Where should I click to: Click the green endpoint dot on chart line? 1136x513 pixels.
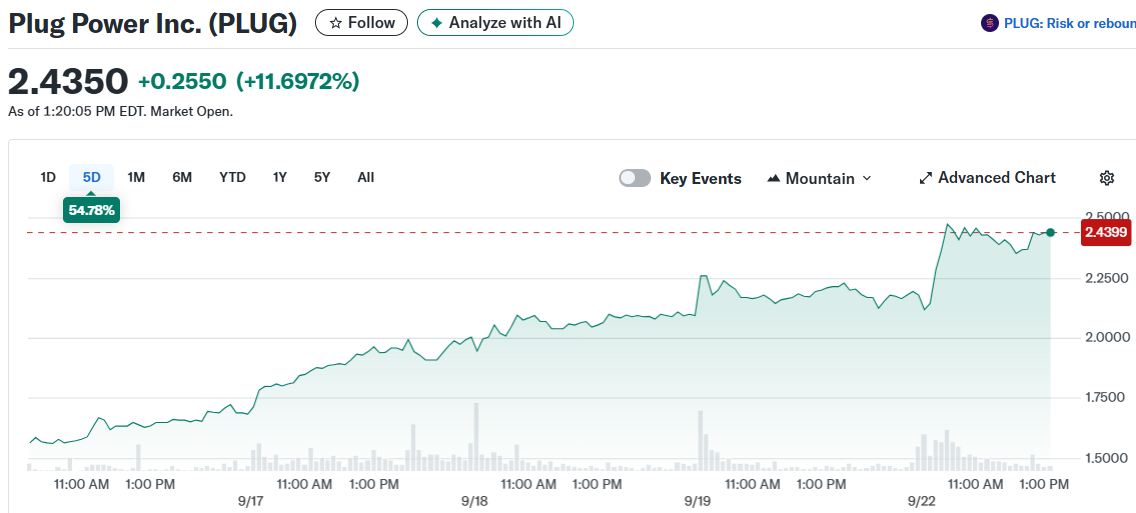coord(1051,232)
